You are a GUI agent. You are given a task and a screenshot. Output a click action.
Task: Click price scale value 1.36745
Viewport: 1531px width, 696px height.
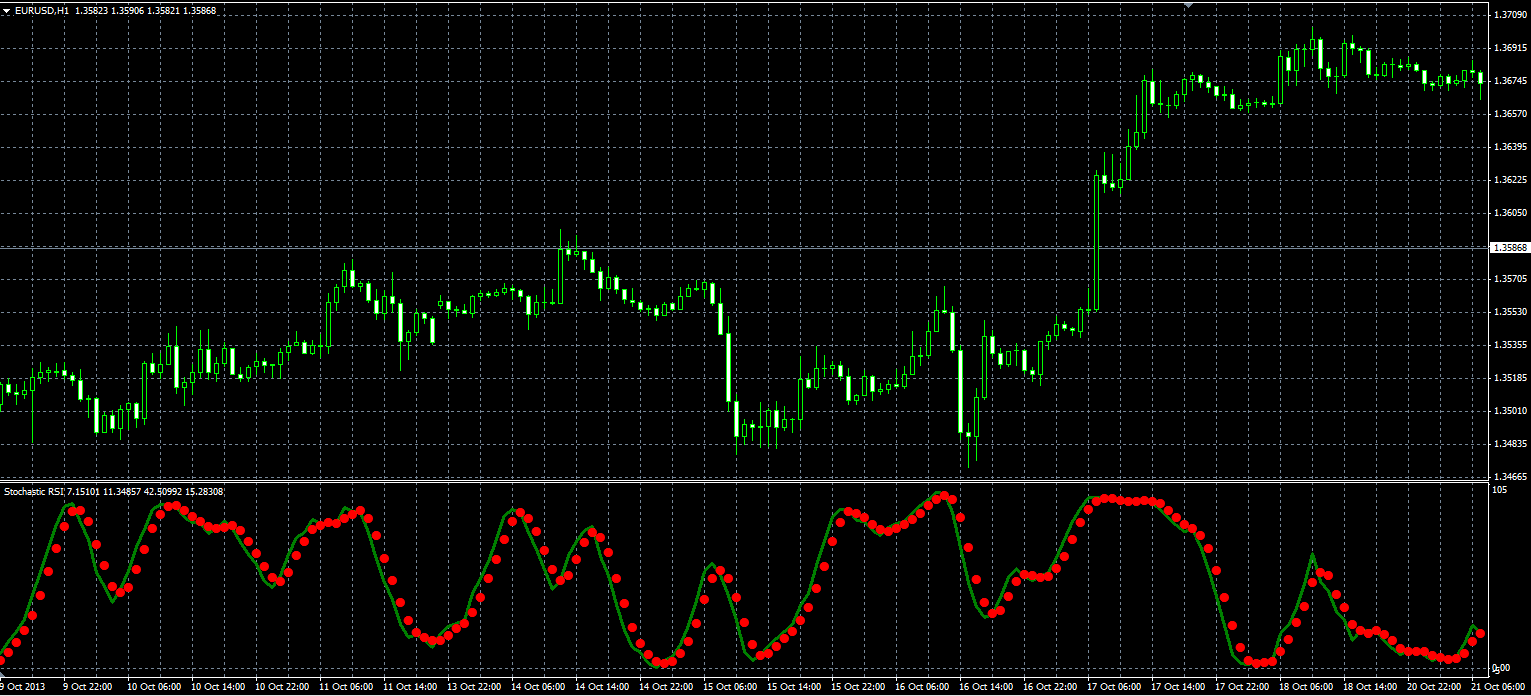coord(1510,81)
